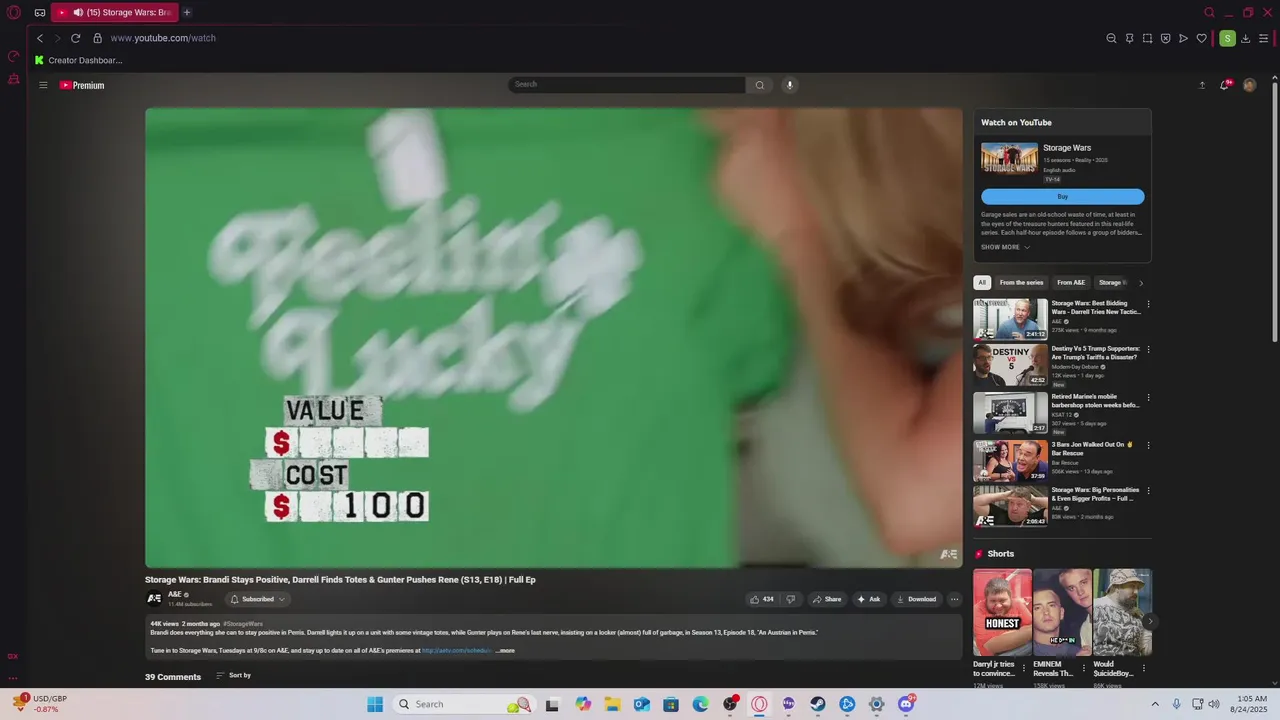Expand SHOW MORE in Storage Wars card
Image resolution: width=1280 pixels, height=720 pixels.
click(x=1005, y=247)
